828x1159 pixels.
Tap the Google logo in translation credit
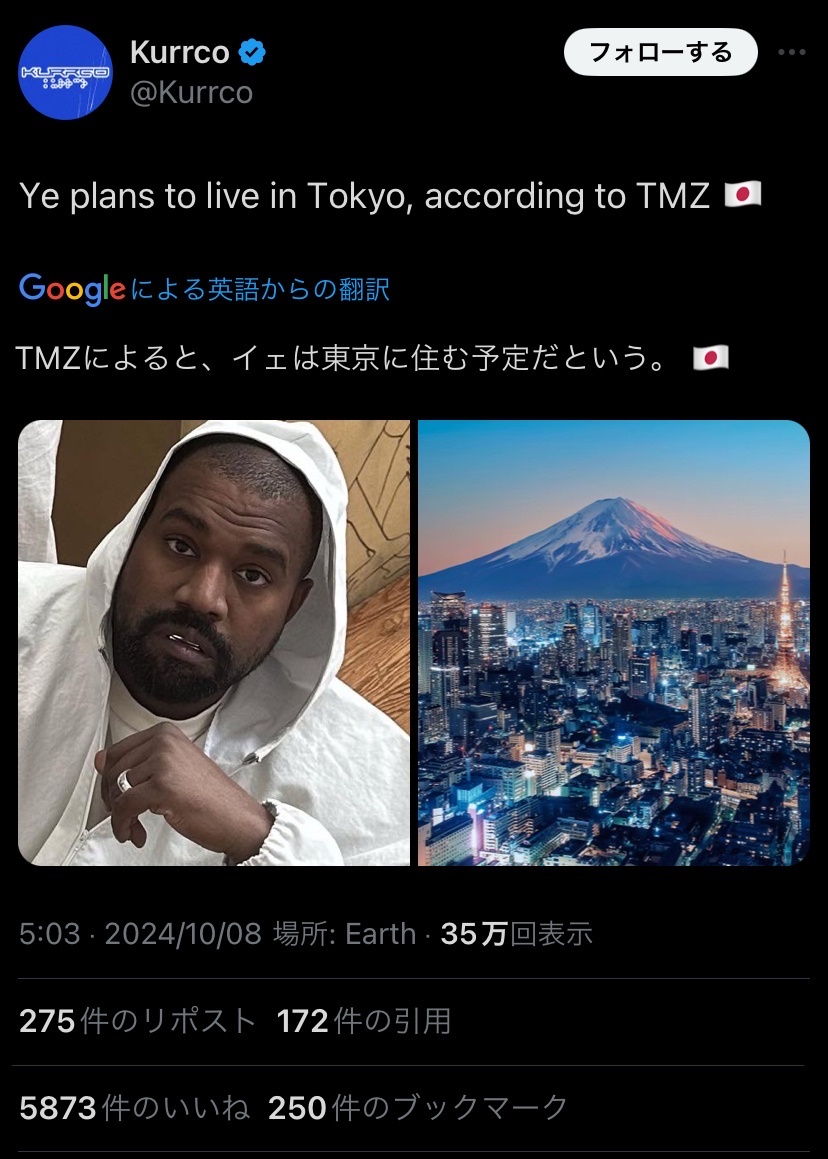click(x=72, y=289)
